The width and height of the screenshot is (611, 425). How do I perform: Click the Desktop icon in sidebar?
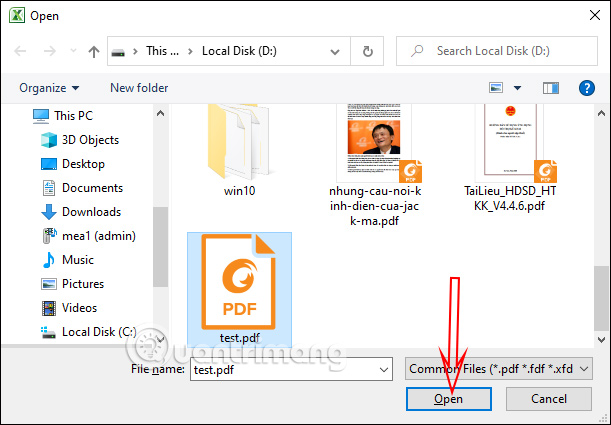pos(49,164)
